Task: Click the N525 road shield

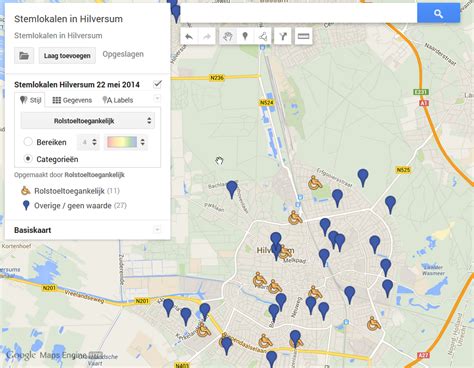Action: [403, 170]
